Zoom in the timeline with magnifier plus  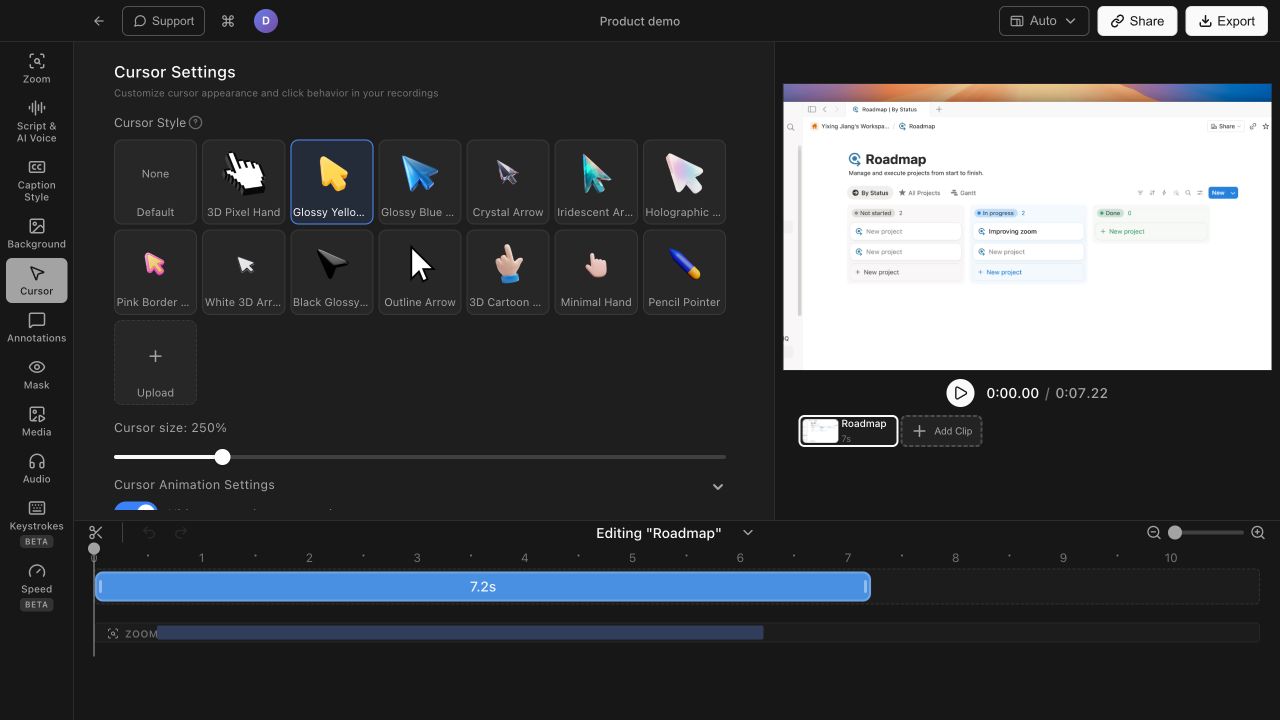coord(1258,533)
